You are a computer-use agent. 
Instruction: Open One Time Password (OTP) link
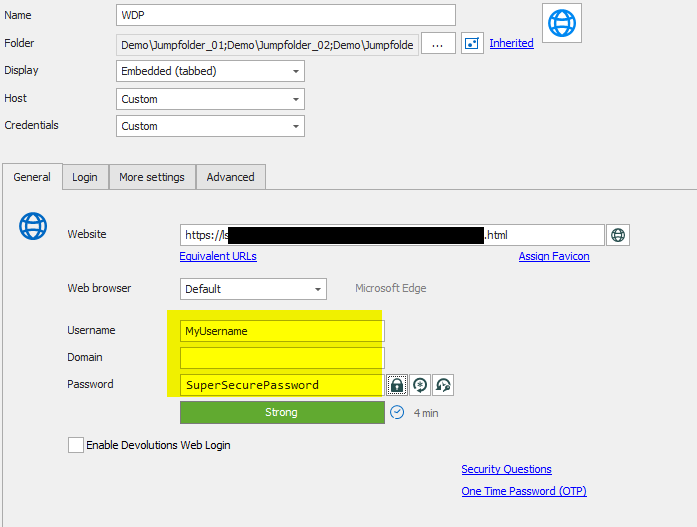click(x=524, y=491)
